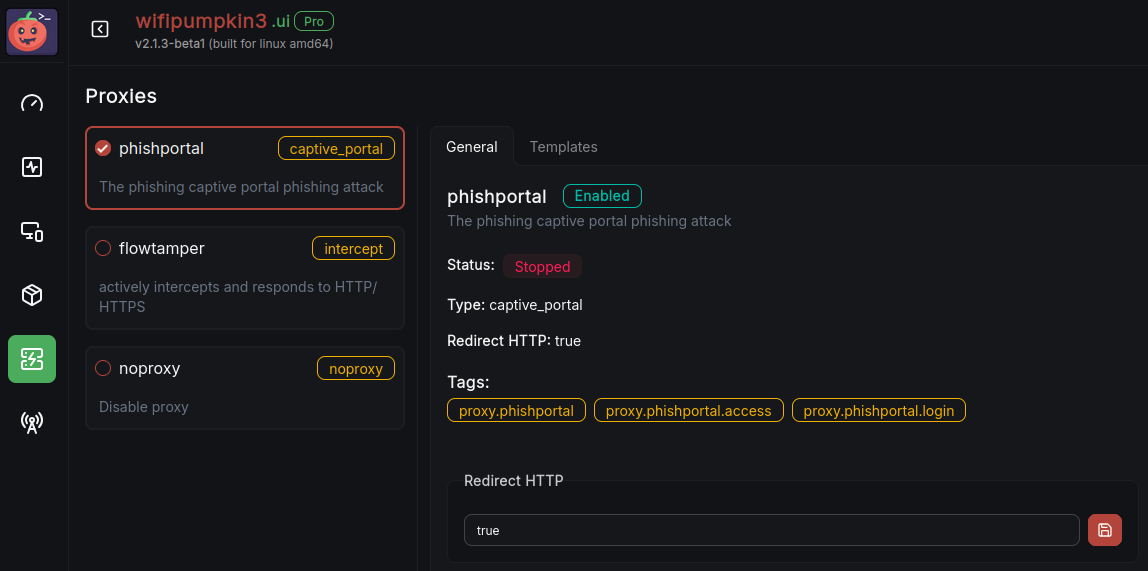Open the access point antenna icon

coord(32,423)
